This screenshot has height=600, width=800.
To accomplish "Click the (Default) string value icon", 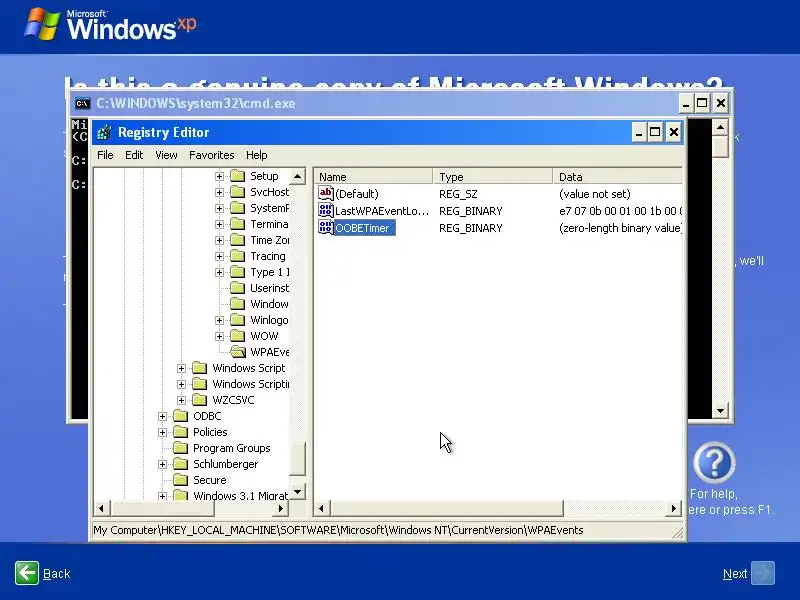I will (326, 193).
